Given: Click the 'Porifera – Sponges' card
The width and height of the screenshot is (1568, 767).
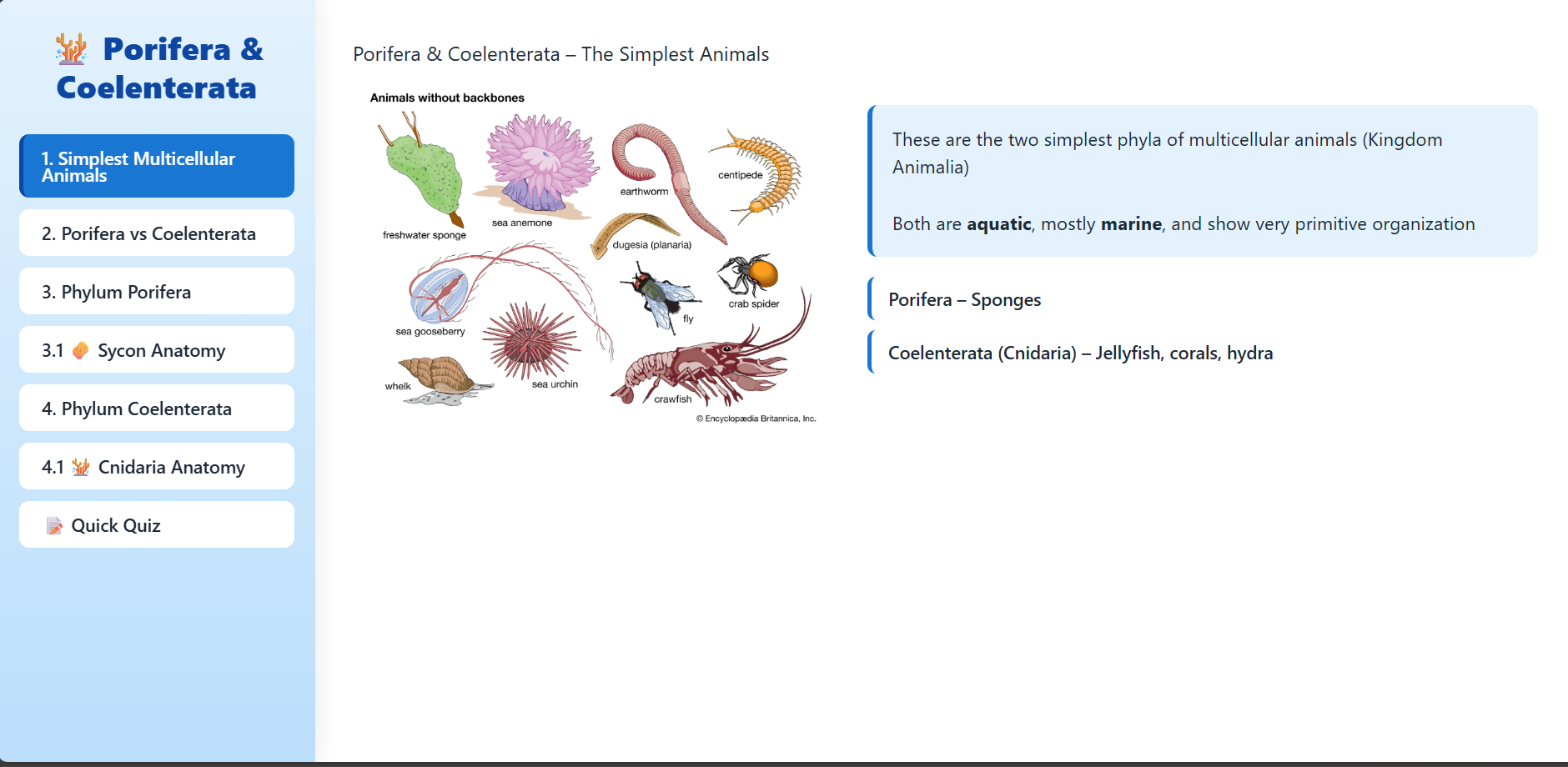Looking at the screenshot, I should tap(1203, 299).
